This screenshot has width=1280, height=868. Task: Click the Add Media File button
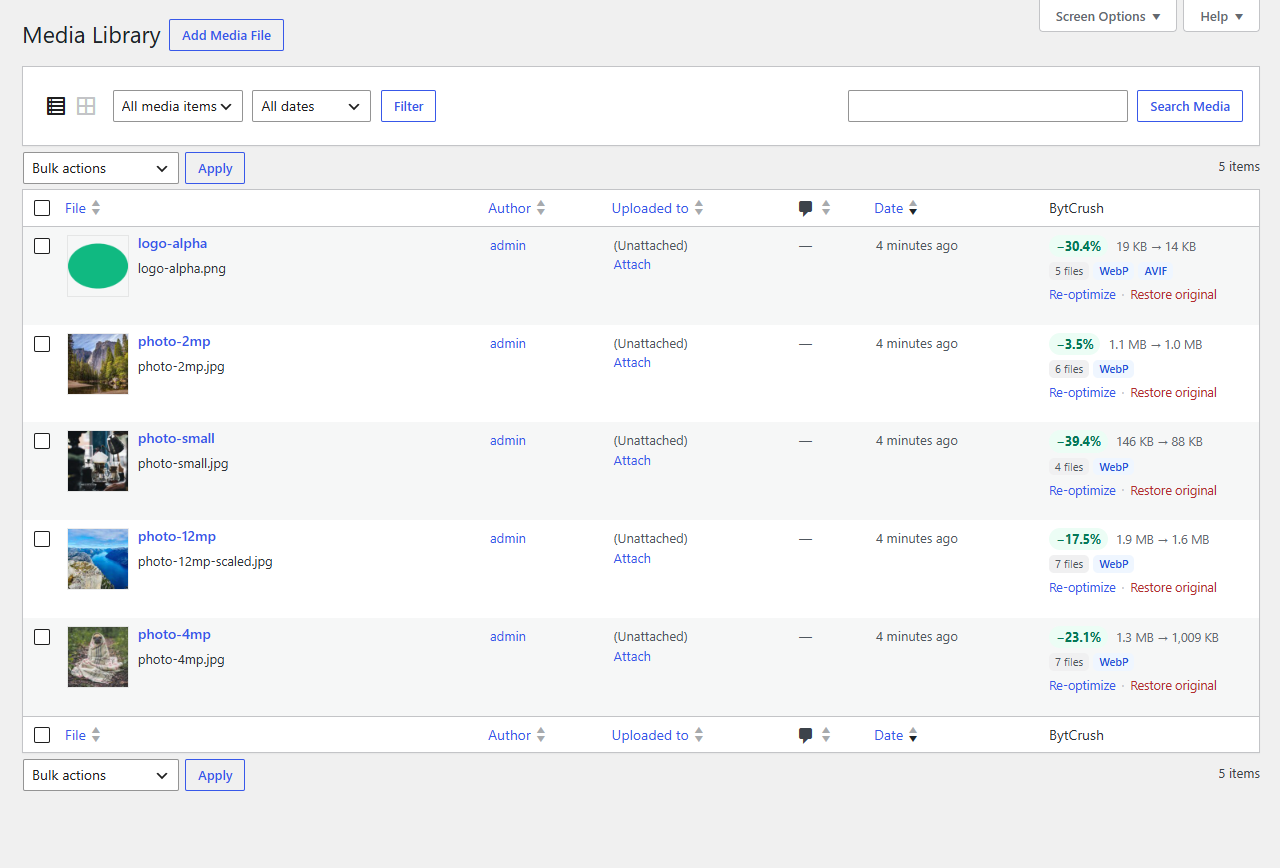point(227,35)
